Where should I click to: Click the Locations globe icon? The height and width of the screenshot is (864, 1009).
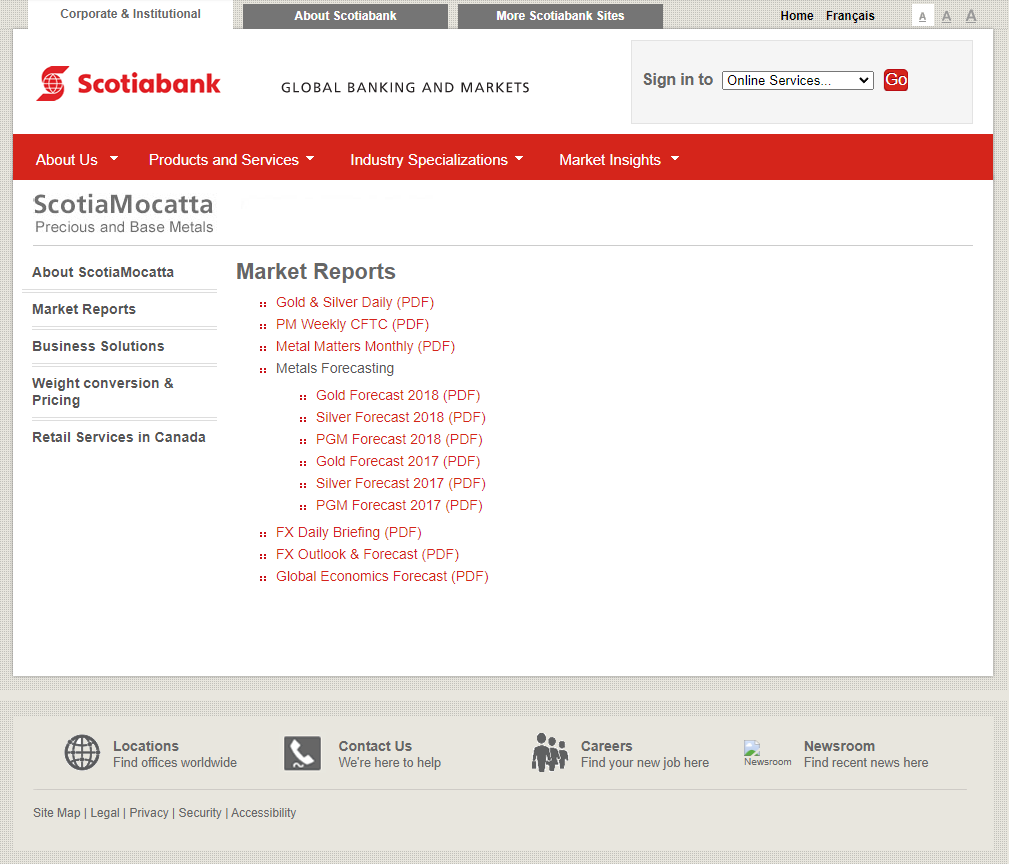point(82,753)
